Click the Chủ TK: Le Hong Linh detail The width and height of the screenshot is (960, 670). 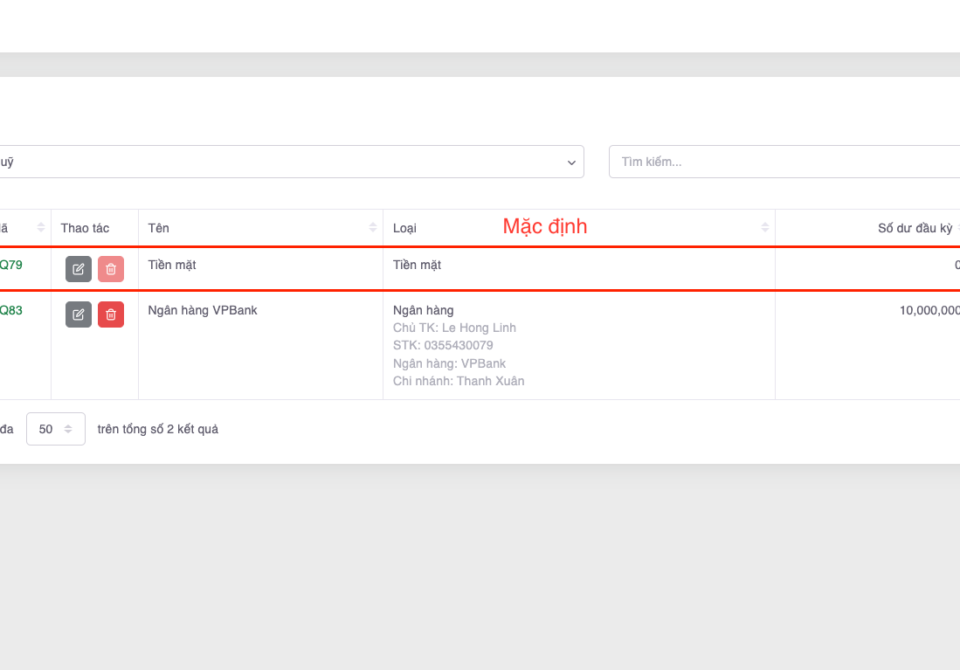pyautogui.click(x=454, y=328)
